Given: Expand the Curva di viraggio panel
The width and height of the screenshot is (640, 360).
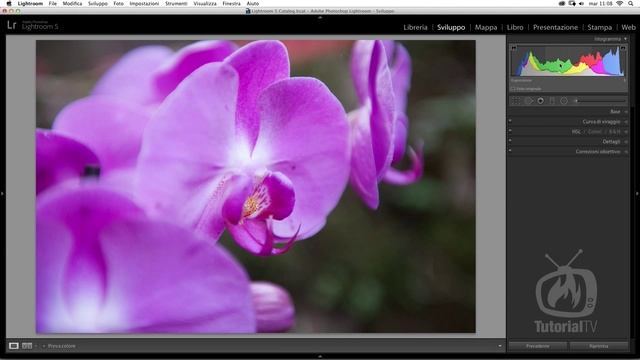Looking at the screenshot, I should (x=626, y=122).
